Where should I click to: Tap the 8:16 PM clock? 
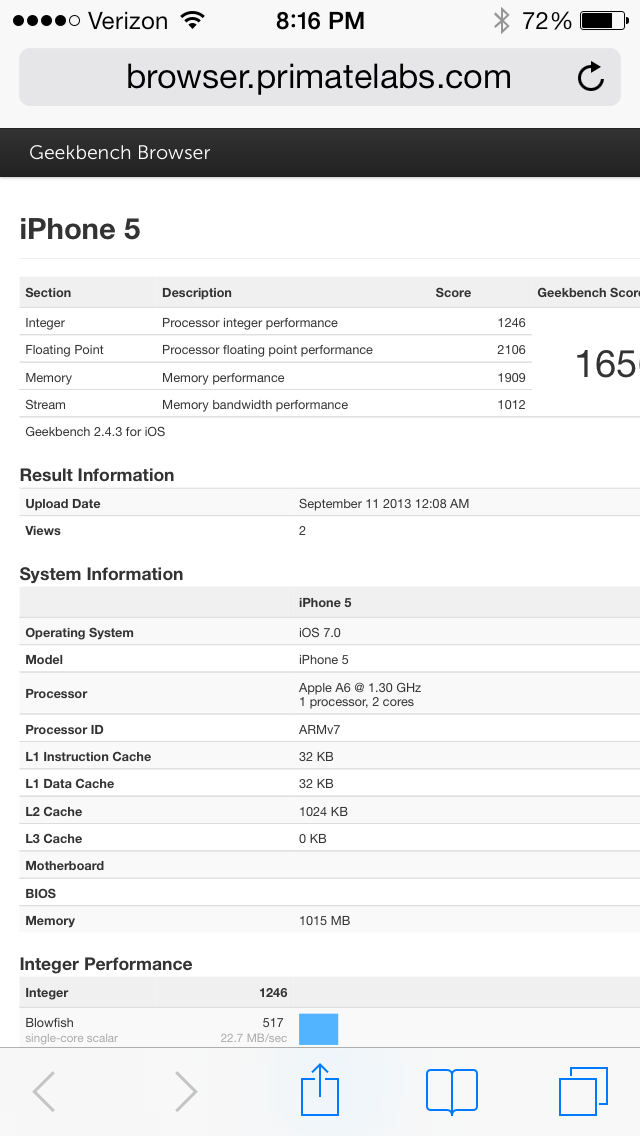(320, 21)
